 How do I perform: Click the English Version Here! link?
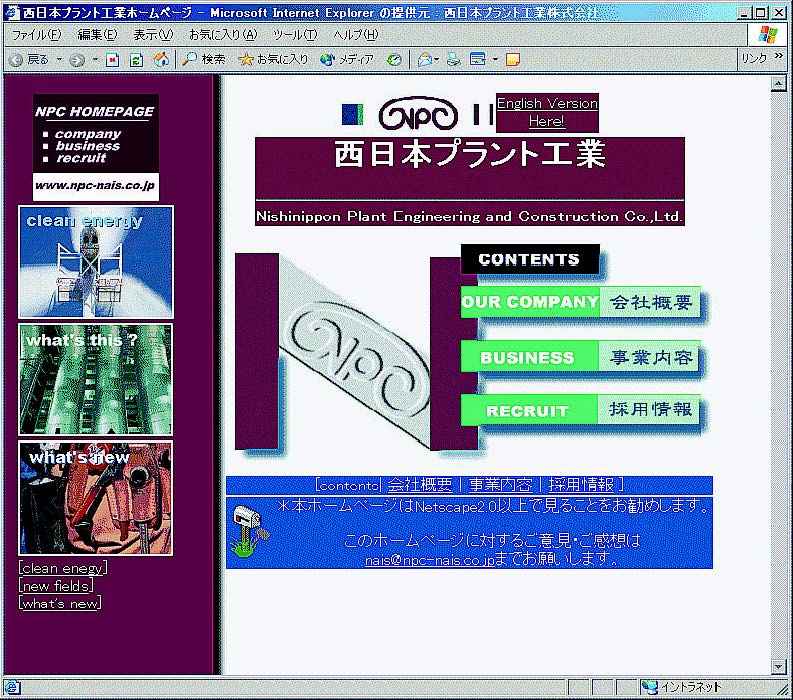pos(547,112)
